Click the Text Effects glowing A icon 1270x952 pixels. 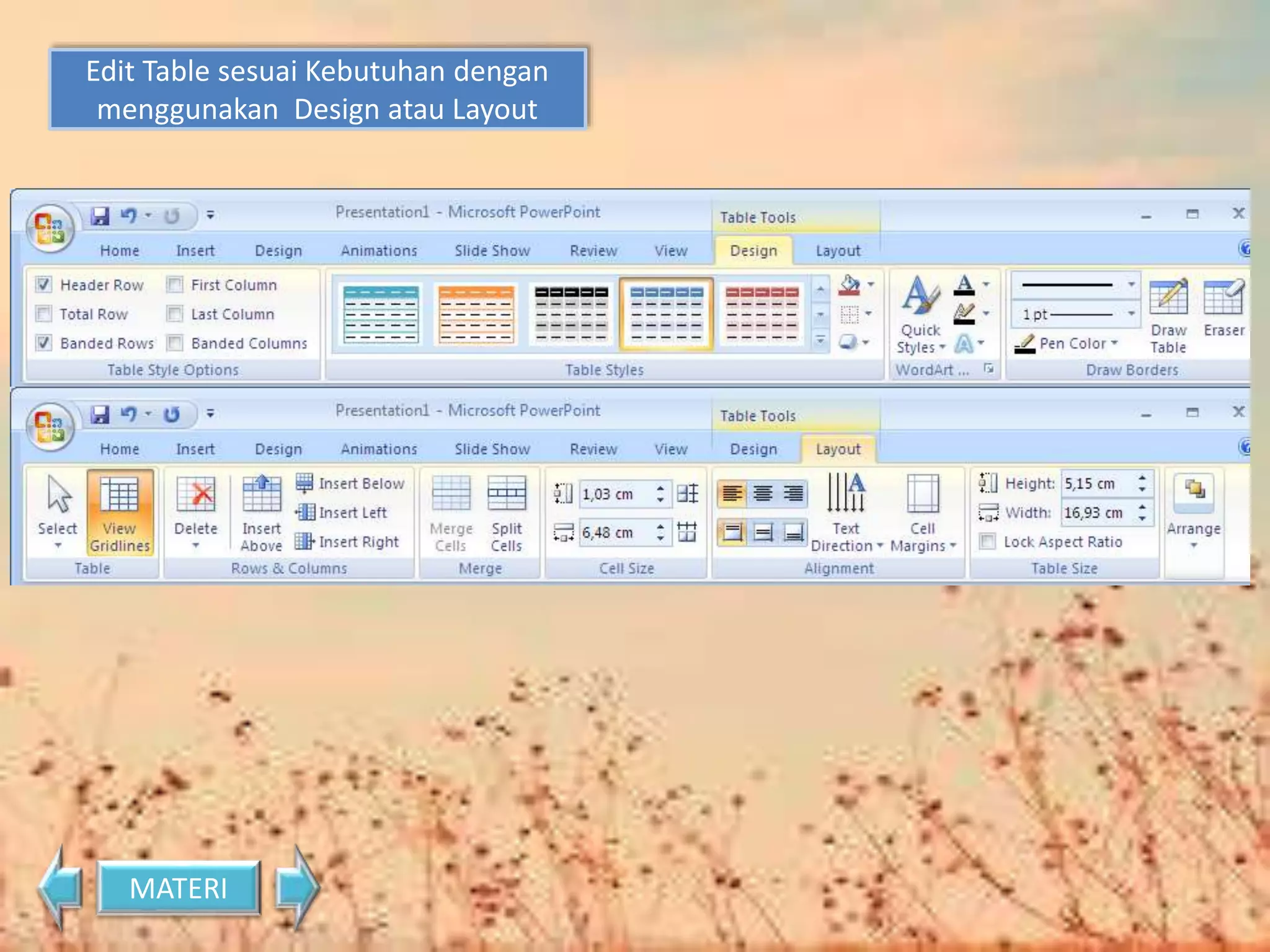964,343
